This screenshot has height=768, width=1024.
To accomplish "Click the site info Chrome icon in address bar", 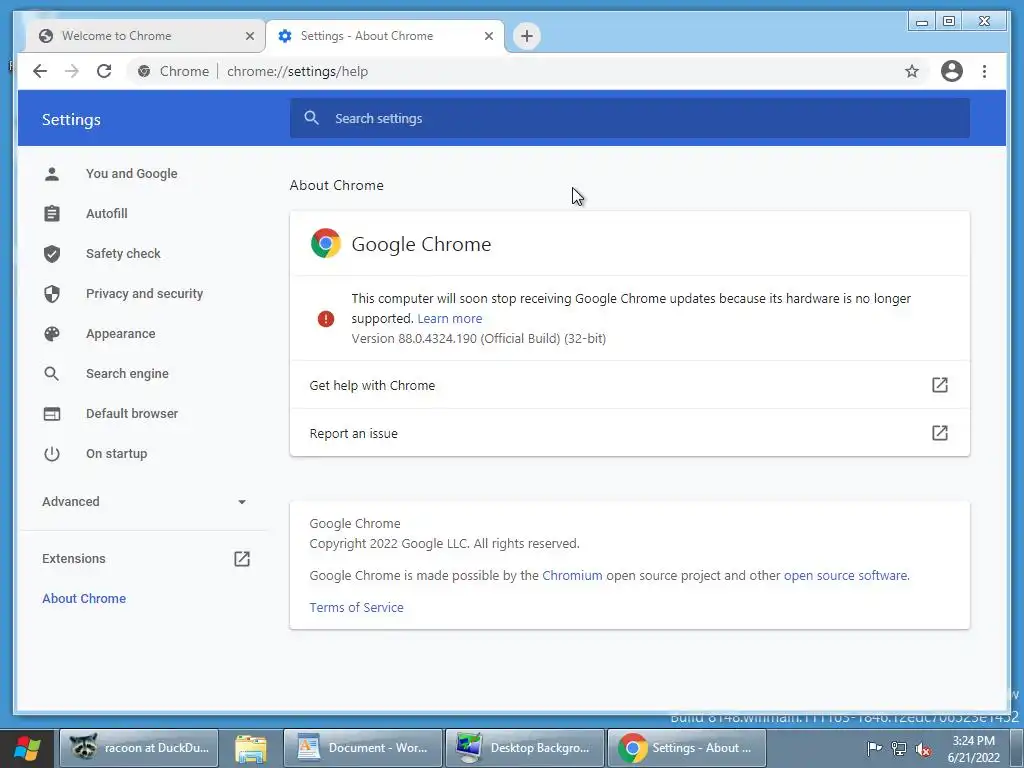I will pyautogui.click(x=144, y=71).
